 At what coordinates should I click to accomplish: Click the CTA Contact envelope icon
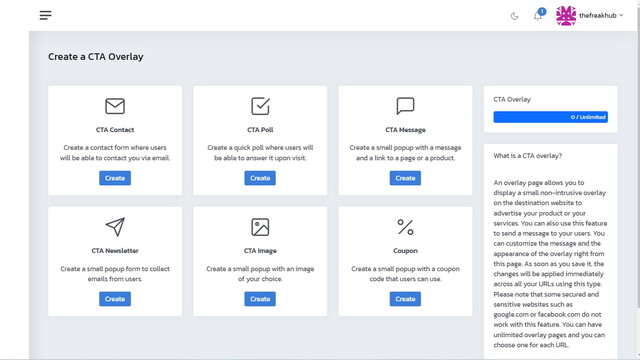(x=115, y=106)
